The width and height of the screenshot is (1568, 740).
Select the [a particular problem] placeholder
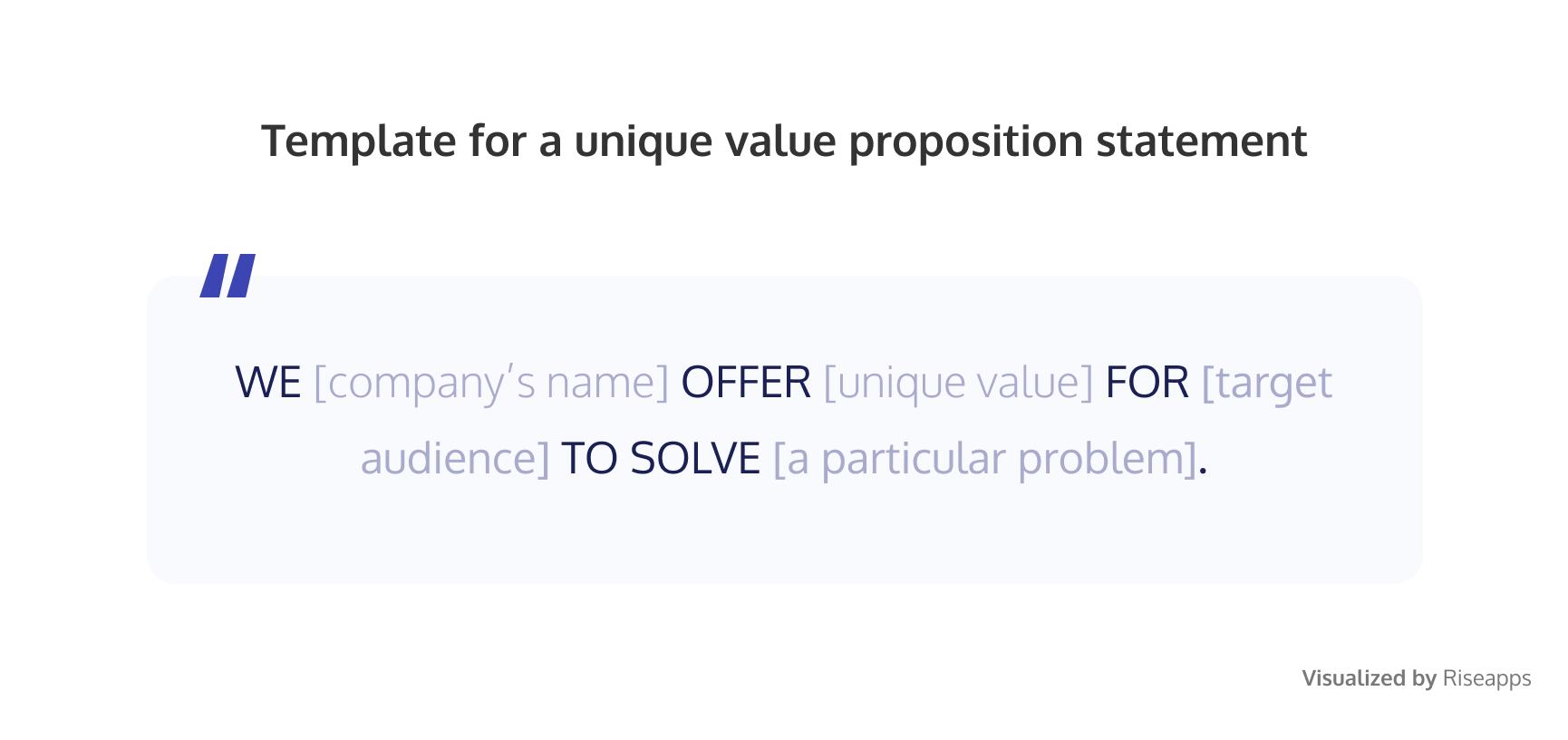pos(984,459)
